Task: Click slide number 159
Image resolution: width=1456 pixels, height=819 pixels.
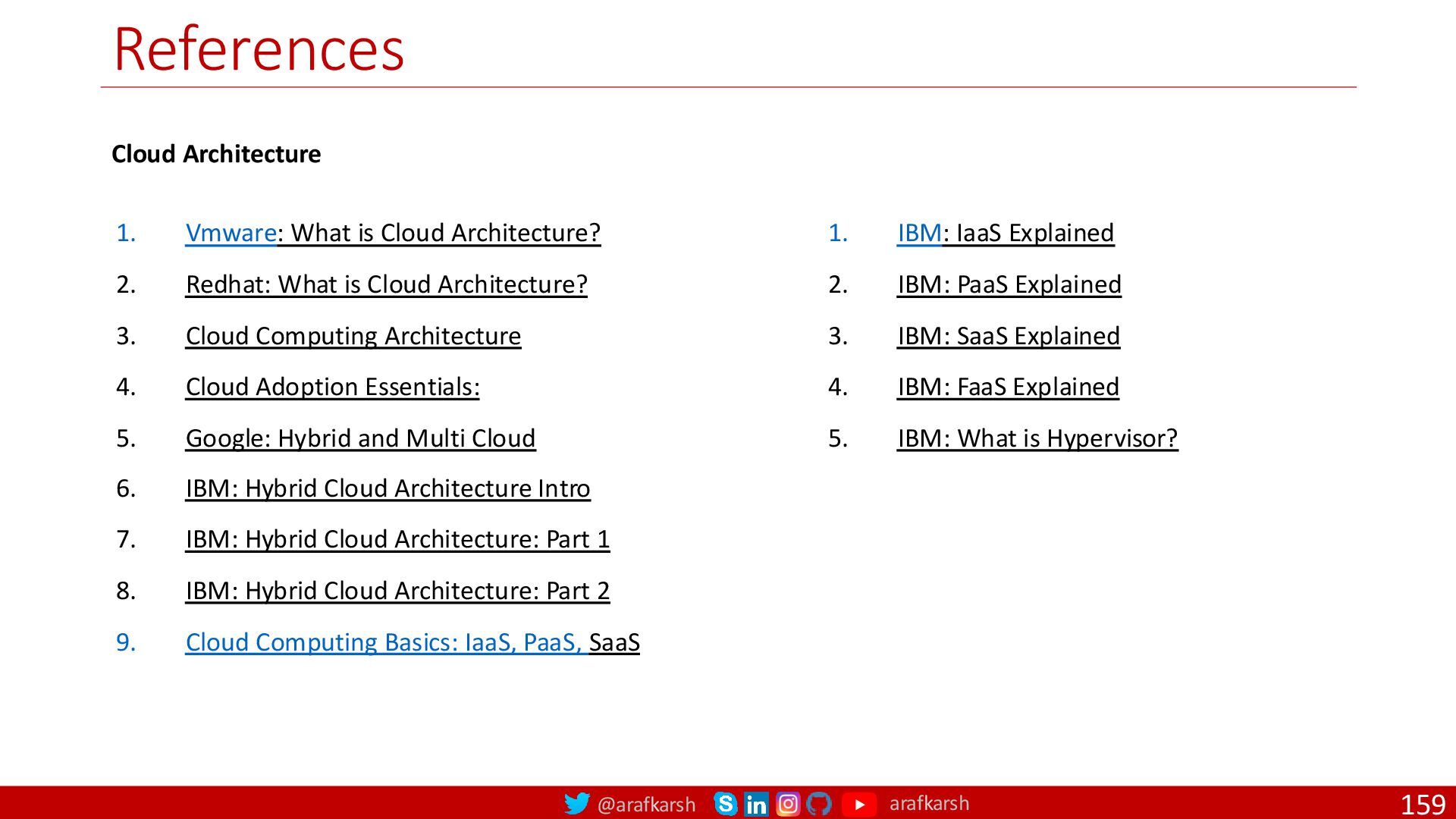Action: [x=1423, y=805]
